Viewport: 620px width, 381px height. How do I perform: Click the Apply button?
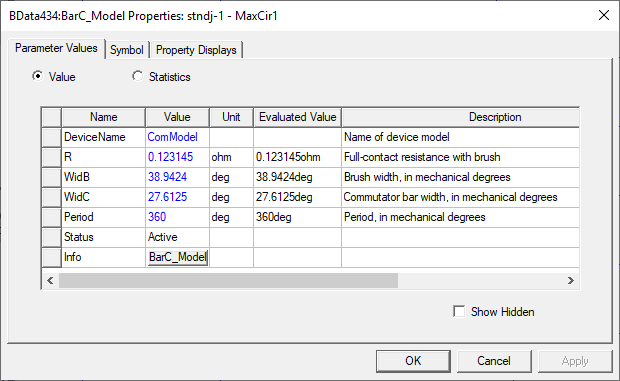(x=575, y=361)
